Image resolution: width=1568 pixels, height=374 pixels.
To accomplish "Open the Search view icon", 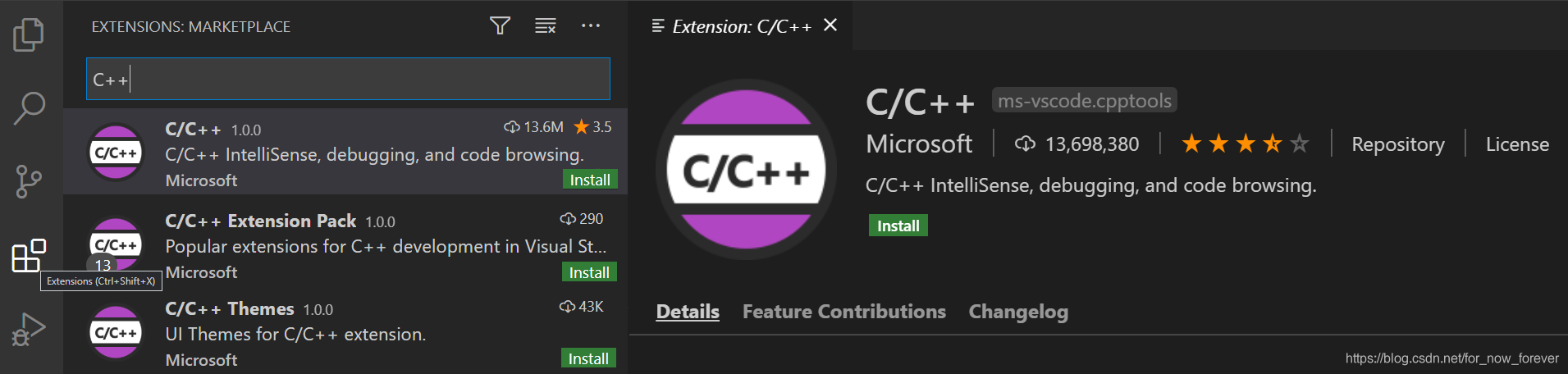I will click(29, 107).
